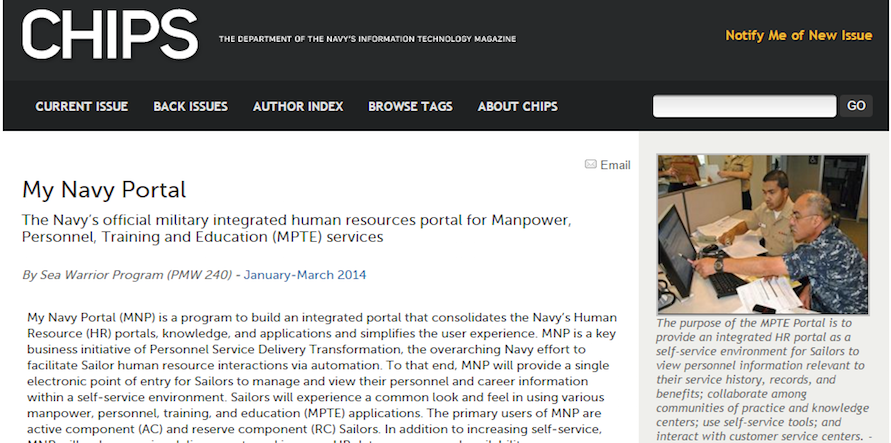Viewport: 891px width, 443px height.
Task: Click the Email envelope icon
Action: [590, 164]
